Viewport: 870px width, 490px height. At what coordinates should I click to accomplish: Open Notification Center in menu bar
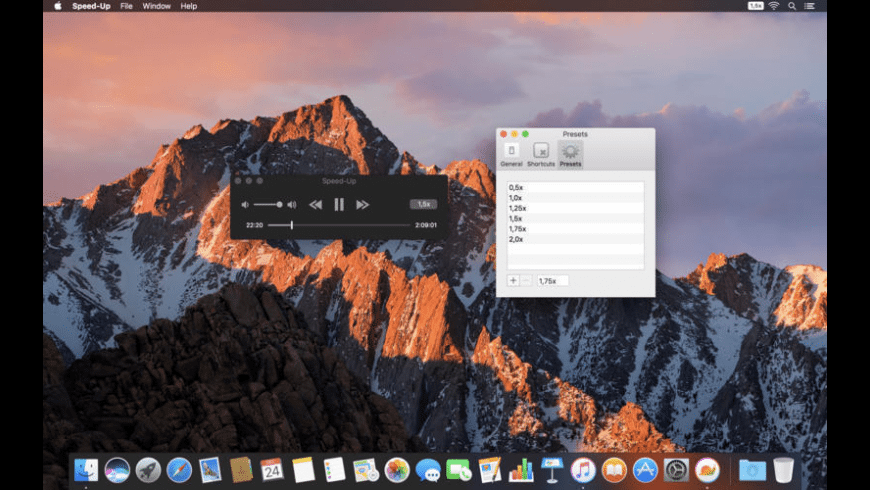click(810, 6)
